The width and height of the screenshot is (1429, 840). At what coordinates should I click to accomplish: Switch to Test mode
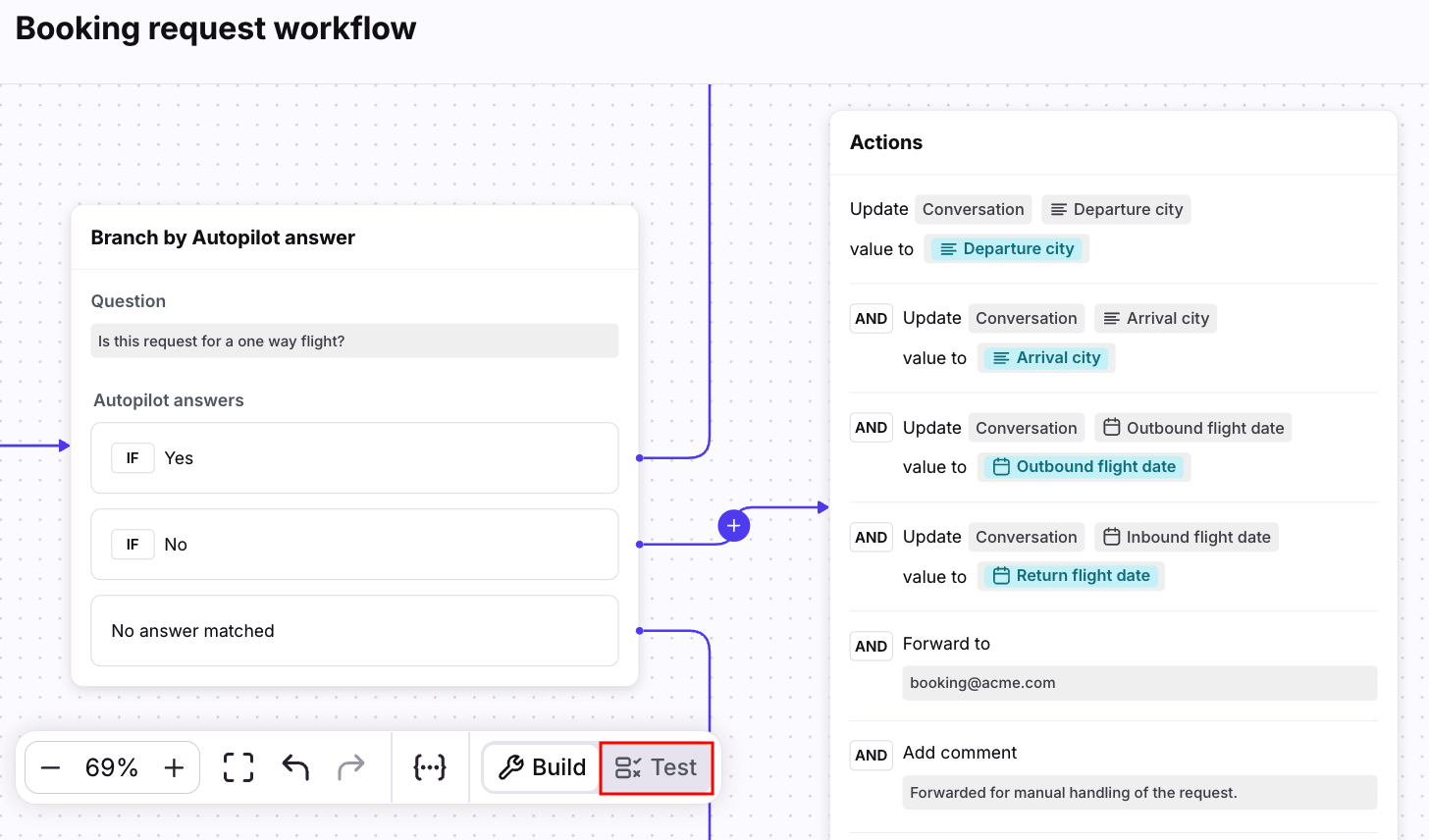(656, 767)
